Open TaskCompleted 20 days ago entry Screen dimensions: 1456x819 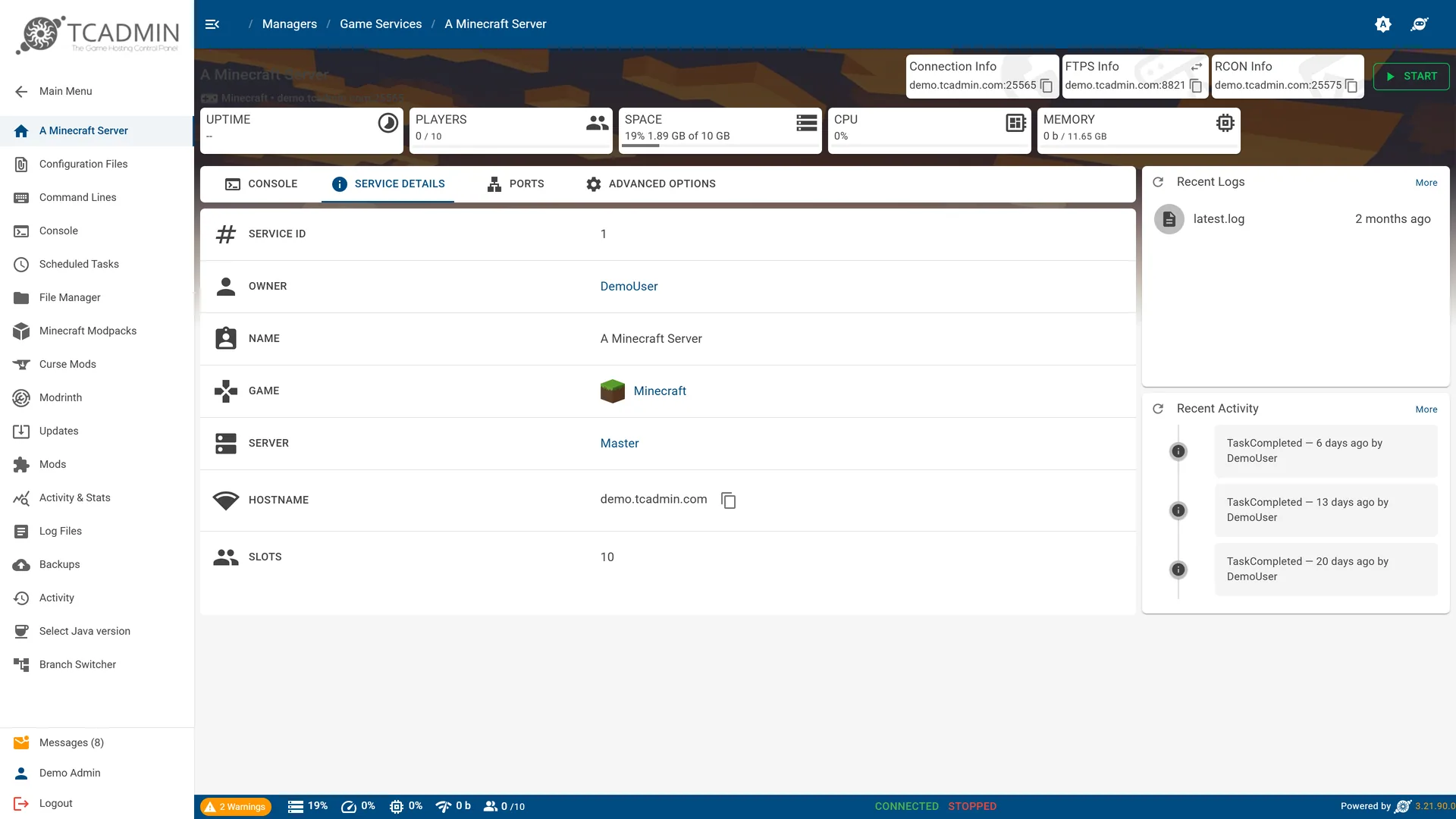pyautogui.click(x=1326, y=570)
